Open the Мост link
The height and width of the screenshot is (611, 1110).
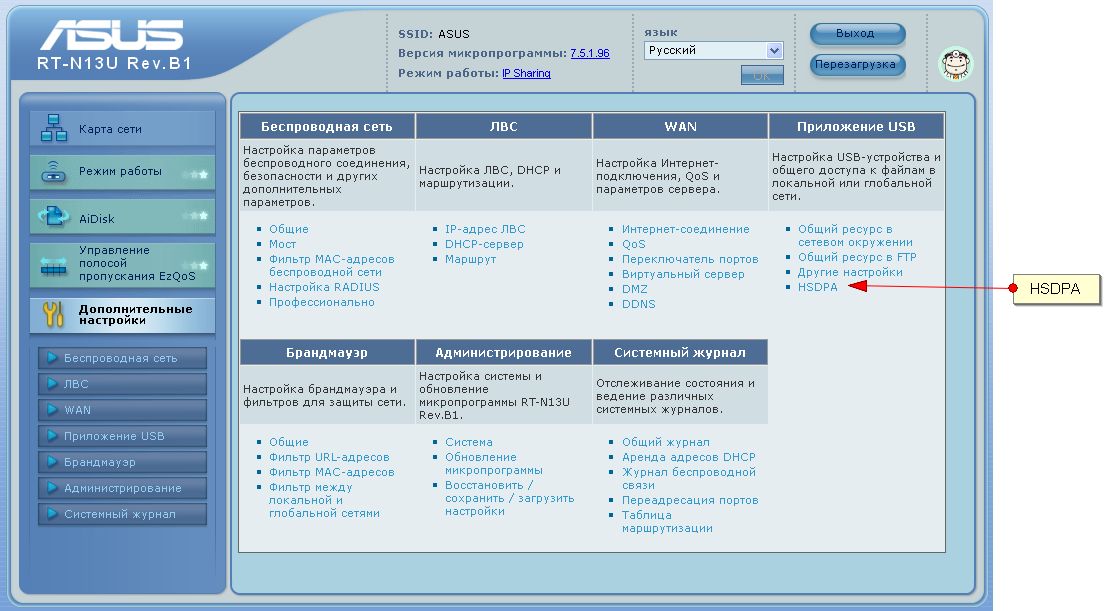pos(282,244)
